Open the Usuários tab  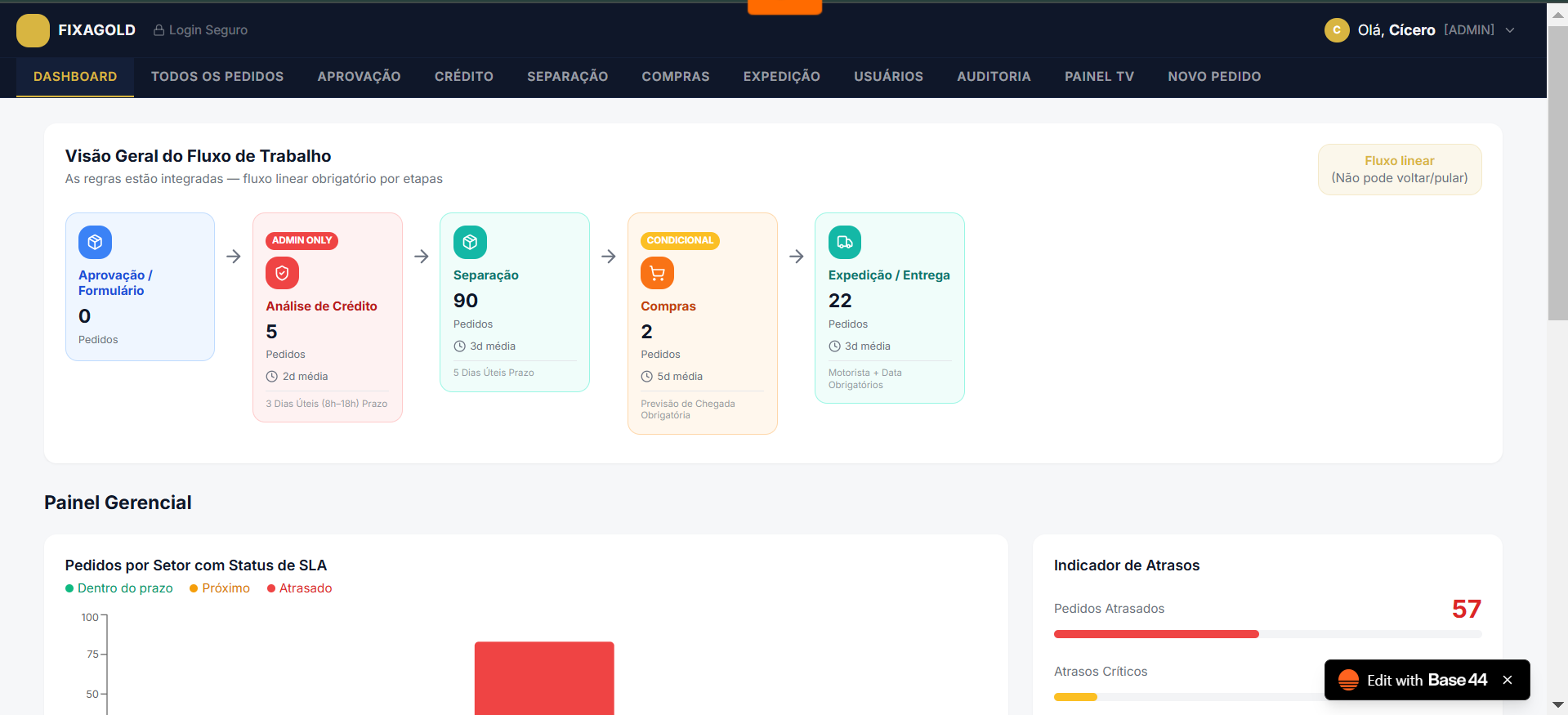coord(889,77)
